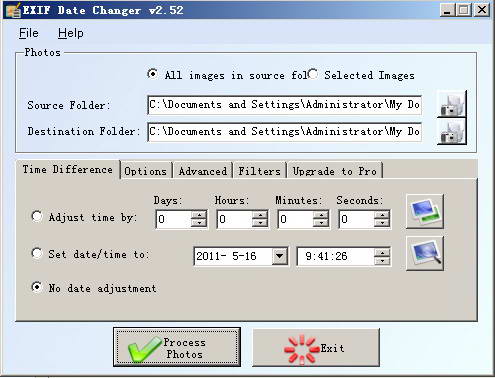Click the Exit button
Screen dimensions: 495x378
(316, 348)
